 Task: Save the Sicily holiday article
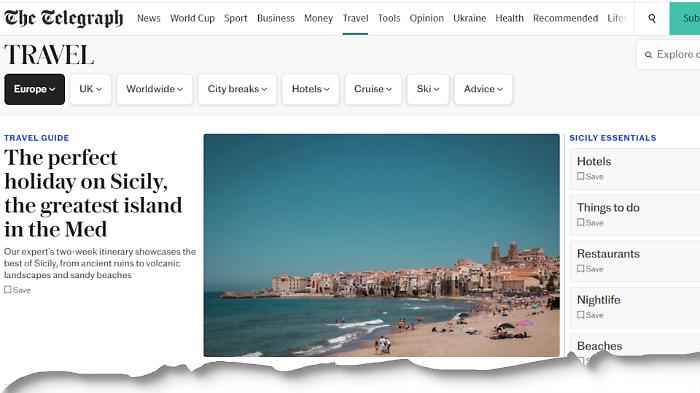coord(17,290)
